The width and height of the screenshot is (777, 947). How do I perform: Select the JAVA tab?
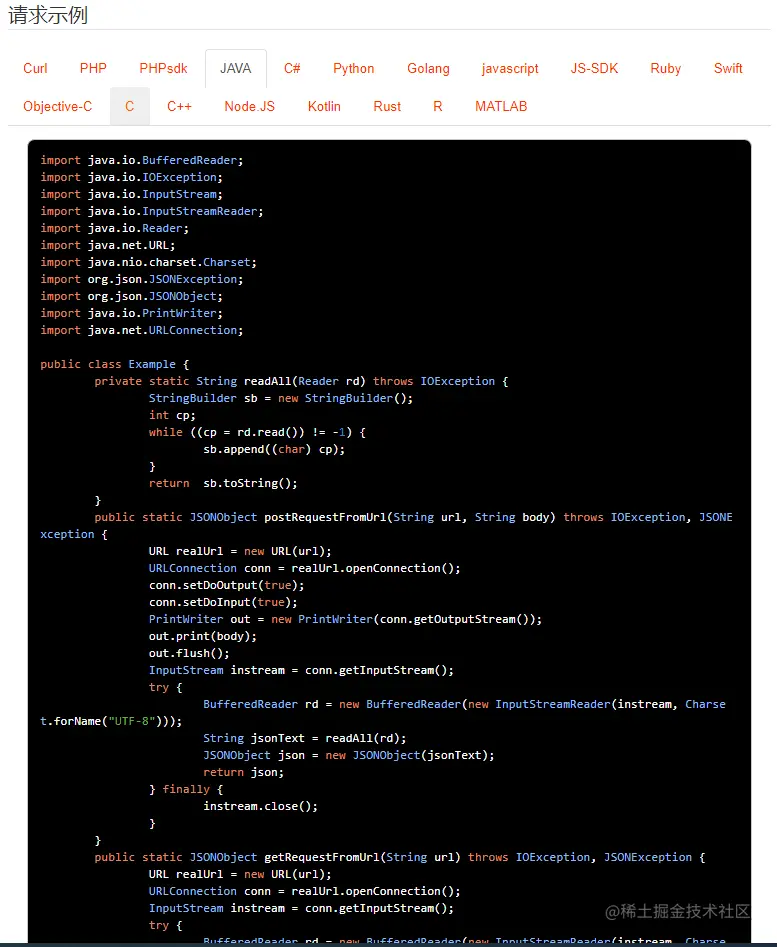(x=235, y=68)
